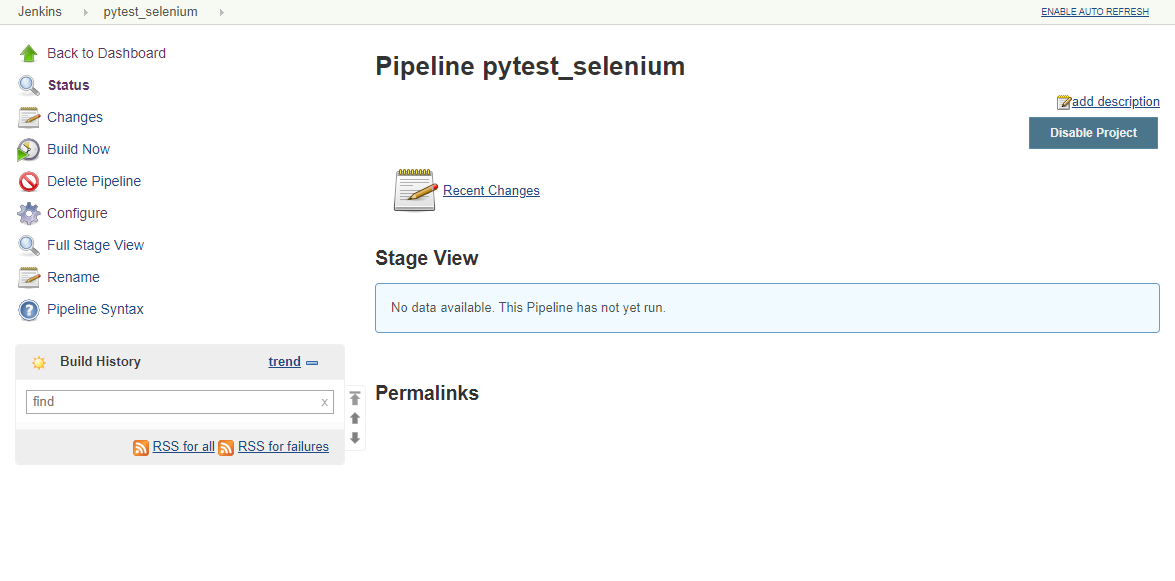Expand the pytest_selenium breadcrumb arrow
This screenshot has width=1175, height=581.
click(221, 12)
